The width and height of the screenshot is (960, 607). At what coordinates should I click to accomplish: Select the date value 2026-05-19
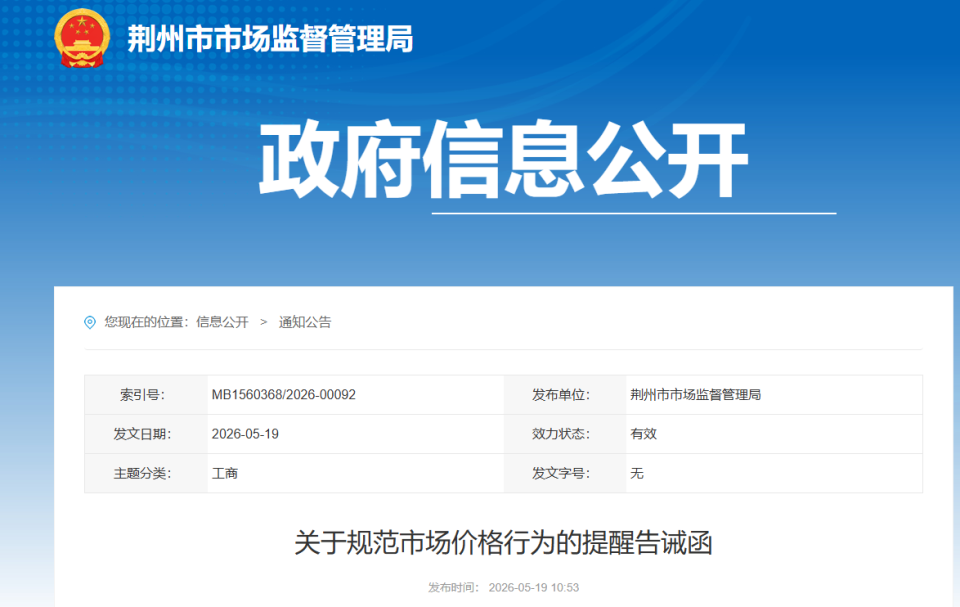click(x=245, y=434)
